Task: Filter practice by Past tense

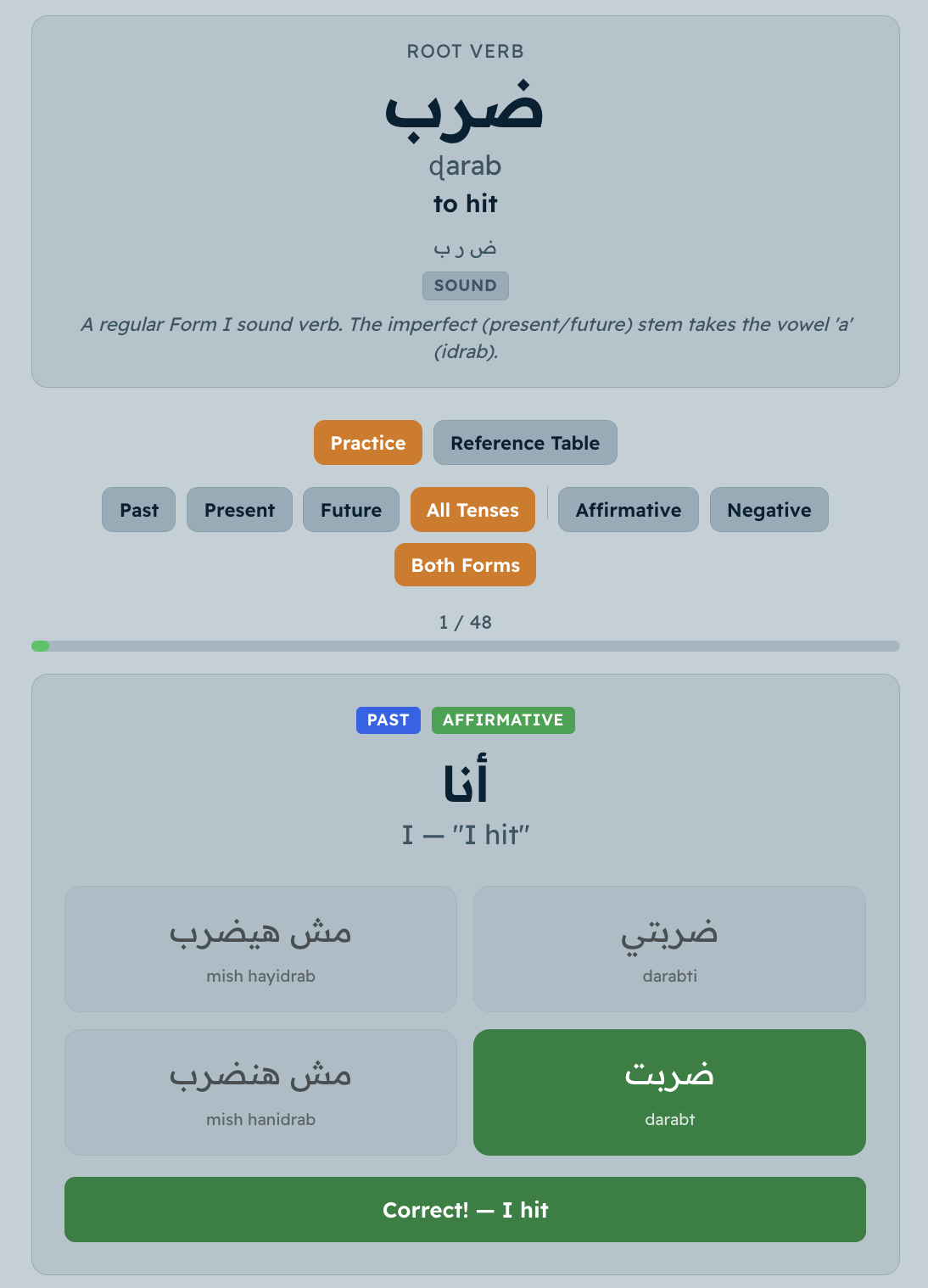Action: pos(137,509)
